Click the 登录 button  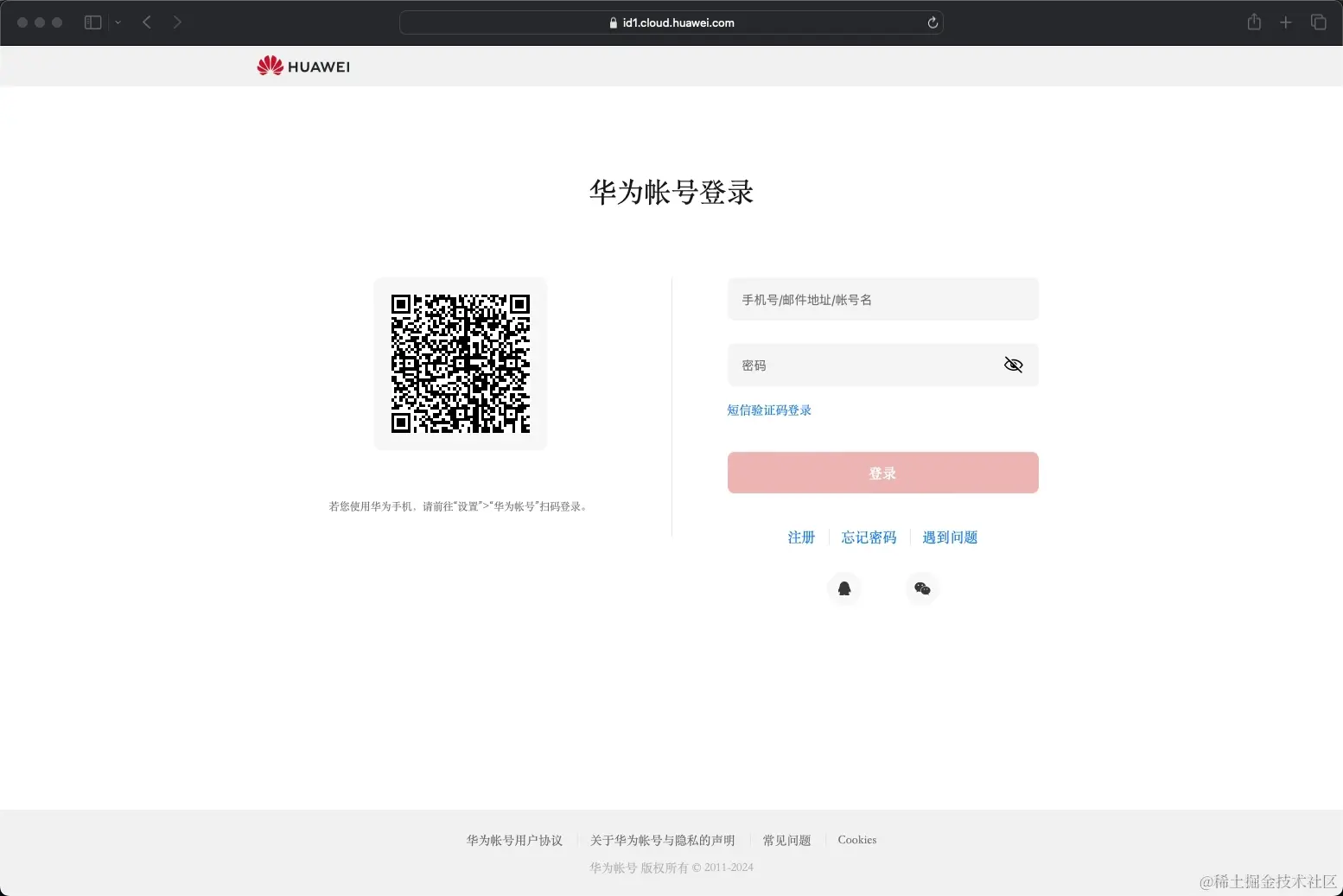[x=882, y=473]
